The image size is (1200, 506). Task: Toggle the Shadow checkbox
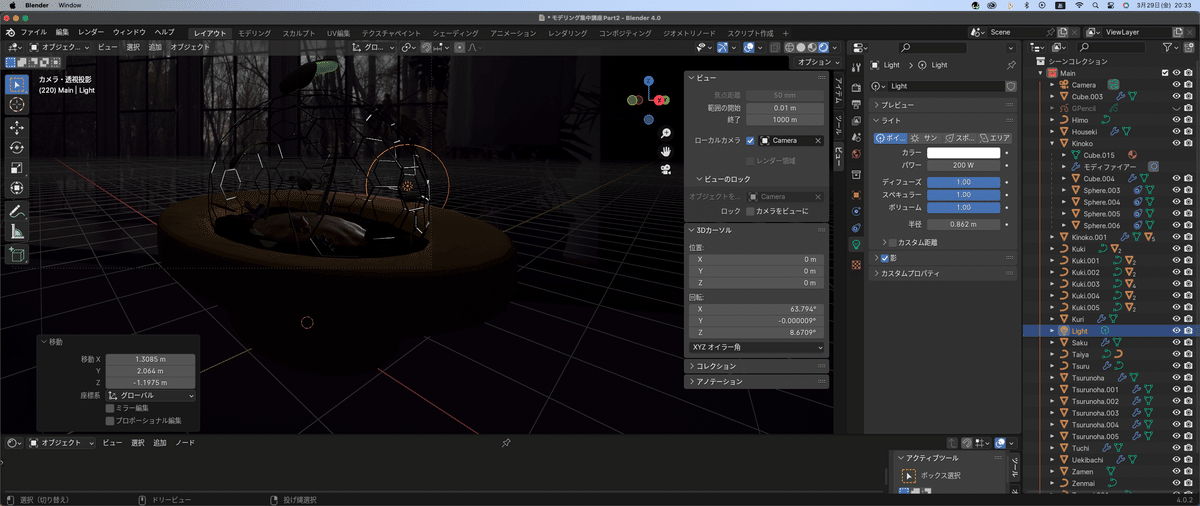point(885,258)
